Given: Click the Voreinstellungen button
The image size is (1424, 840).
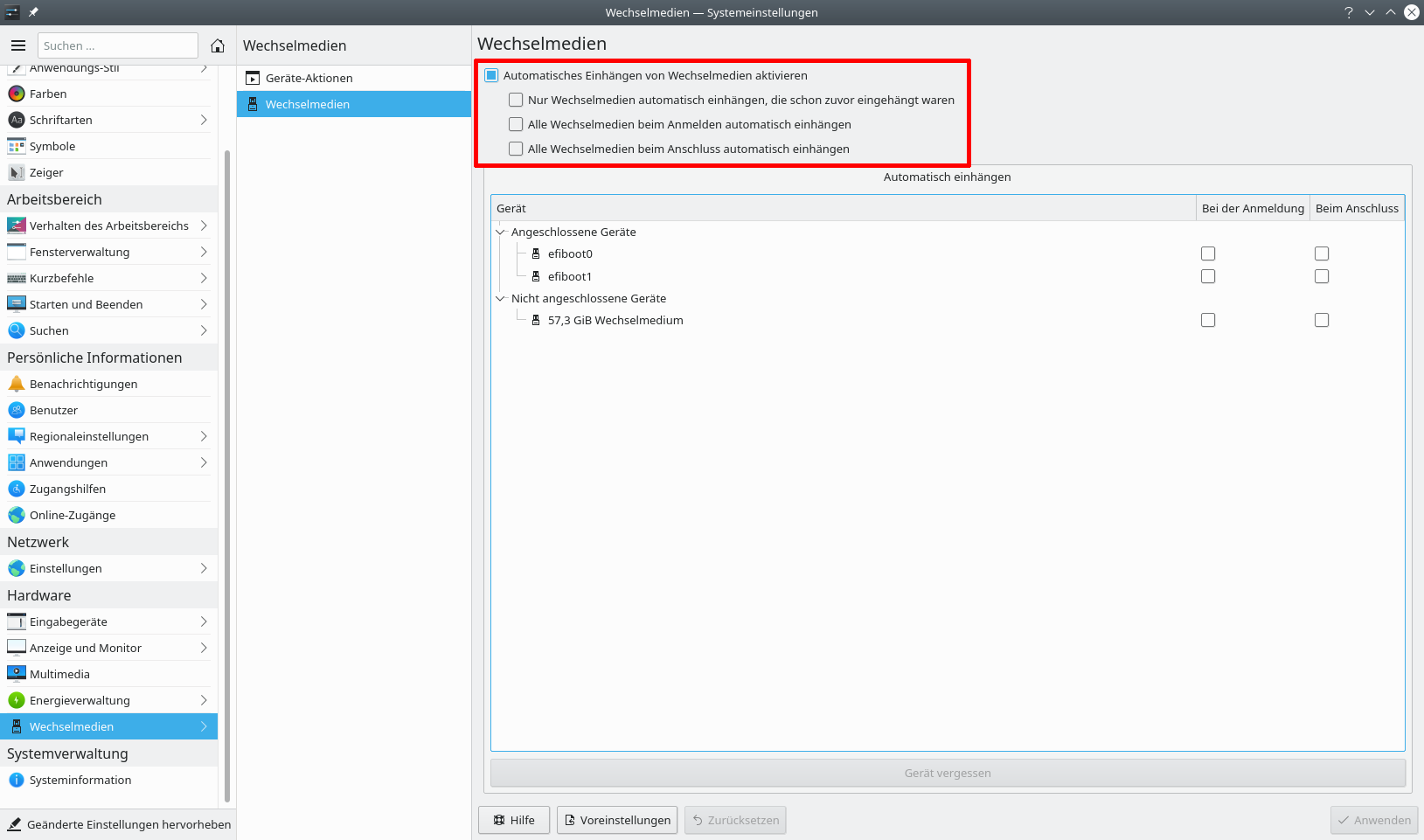Looking at the screenshot, I should [617, 820].
